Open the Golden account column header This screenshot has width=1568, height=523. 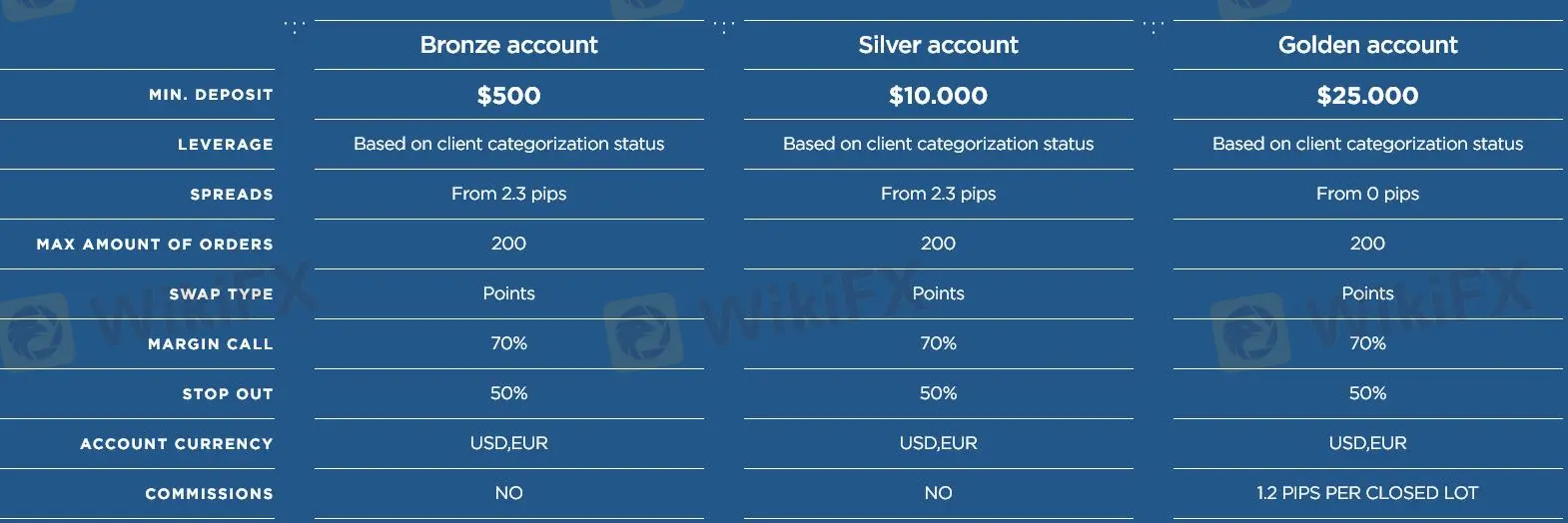(1367, 45)
